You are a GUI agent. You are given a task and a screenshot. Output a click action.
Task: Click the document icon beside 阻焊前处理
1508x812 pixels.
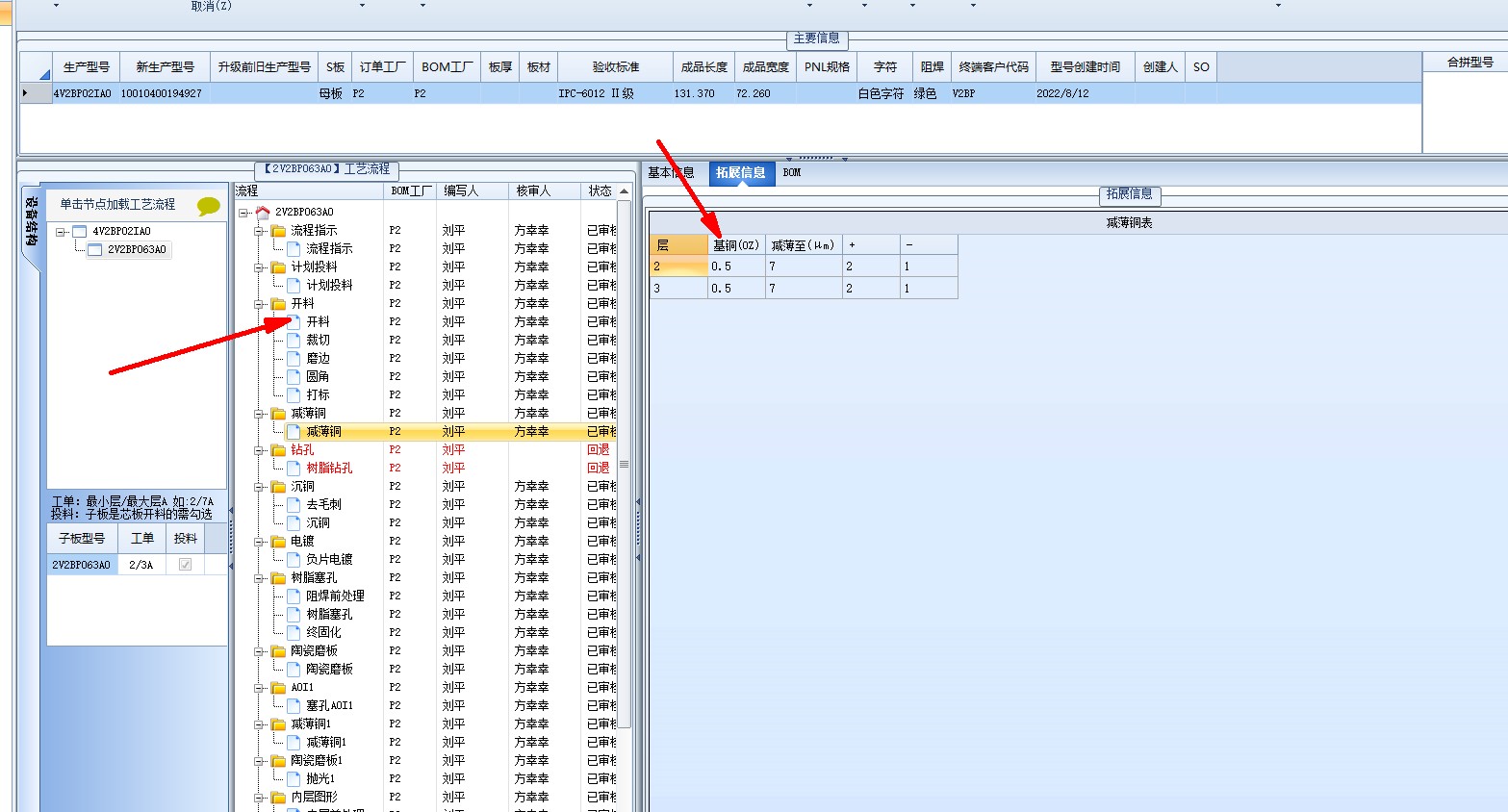pyautogui.click(x=294, y=596)
